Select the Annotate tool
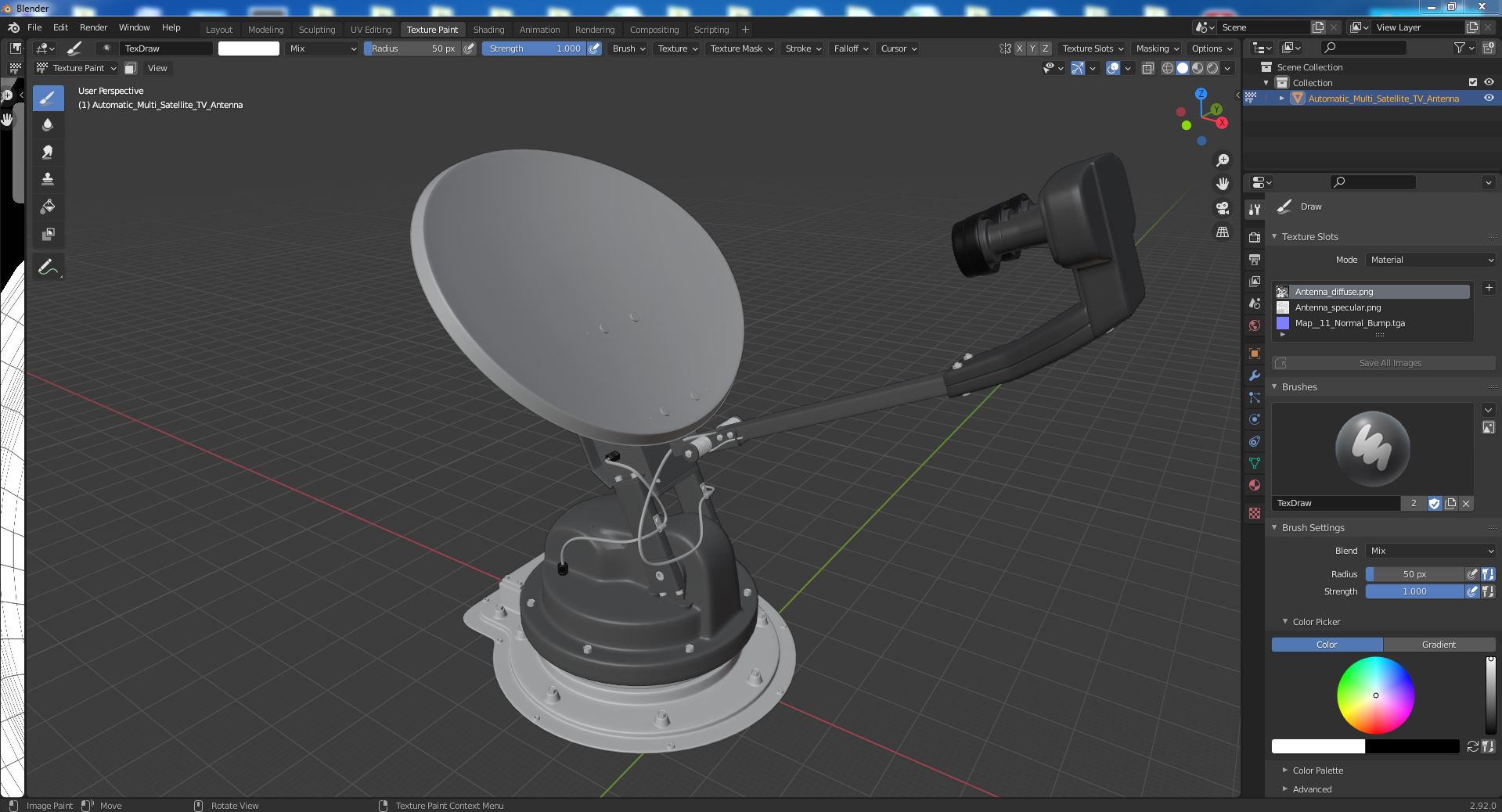This screenshot has height=812, width=1502. (x=48, y=267)
